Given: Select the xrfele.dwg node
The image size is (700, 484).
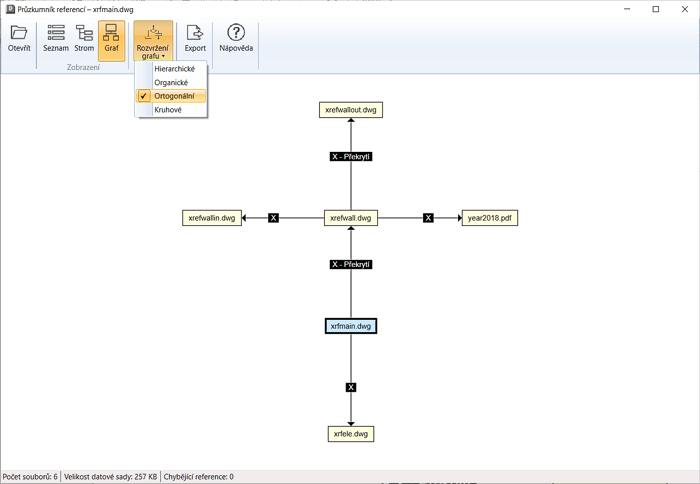Looking at the screenshot, I should (351, 434).
